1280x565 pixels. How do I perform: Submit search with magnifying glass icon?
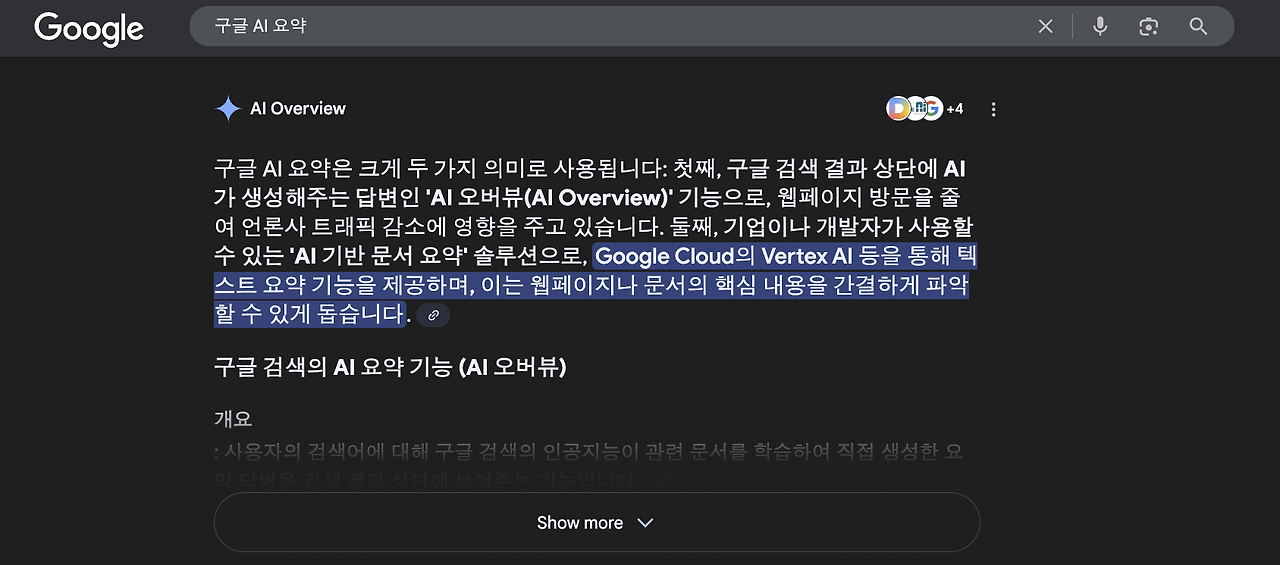(x=1198, y=27)
